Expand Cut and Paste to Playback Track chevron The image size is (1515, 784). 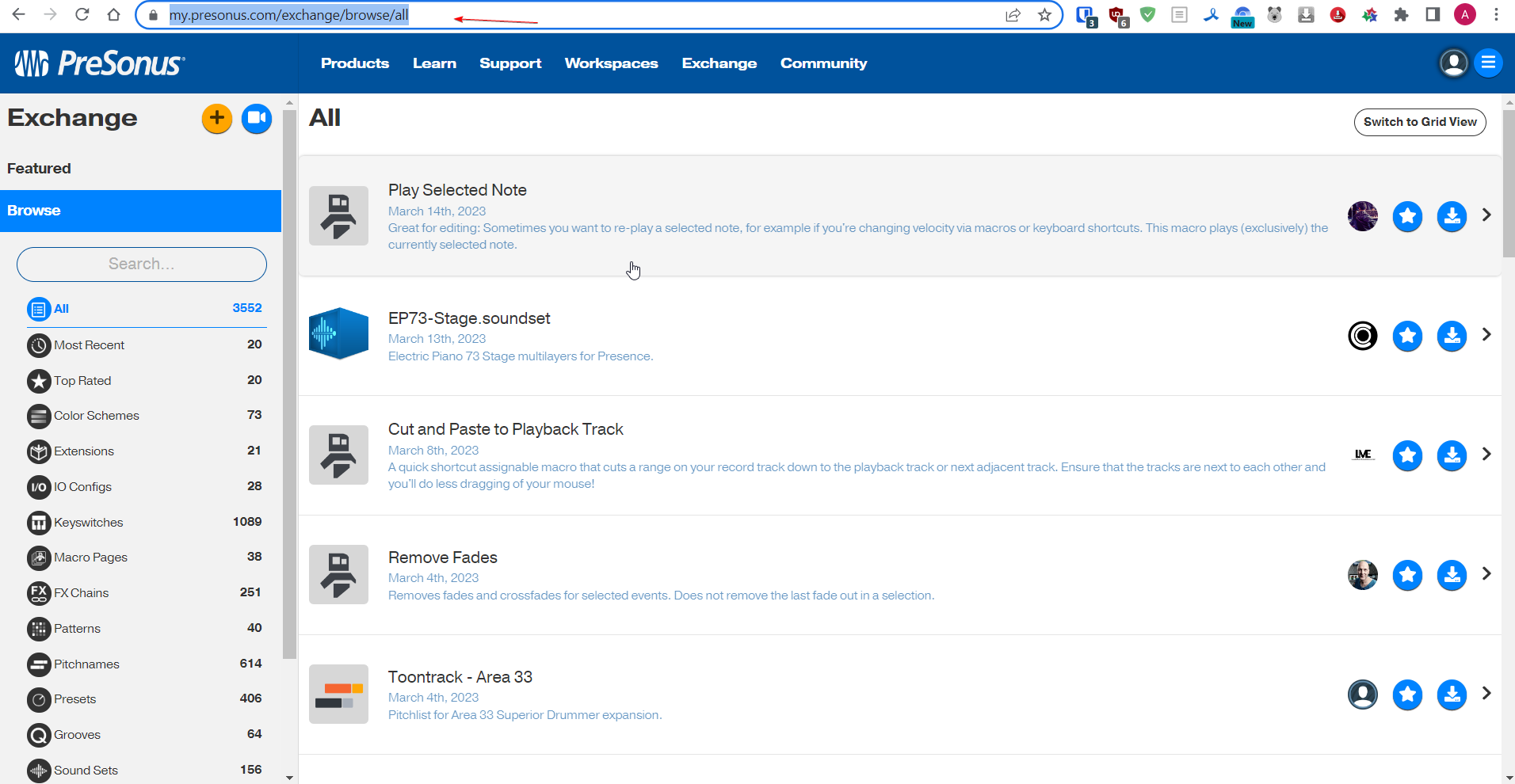(1486, 455)
